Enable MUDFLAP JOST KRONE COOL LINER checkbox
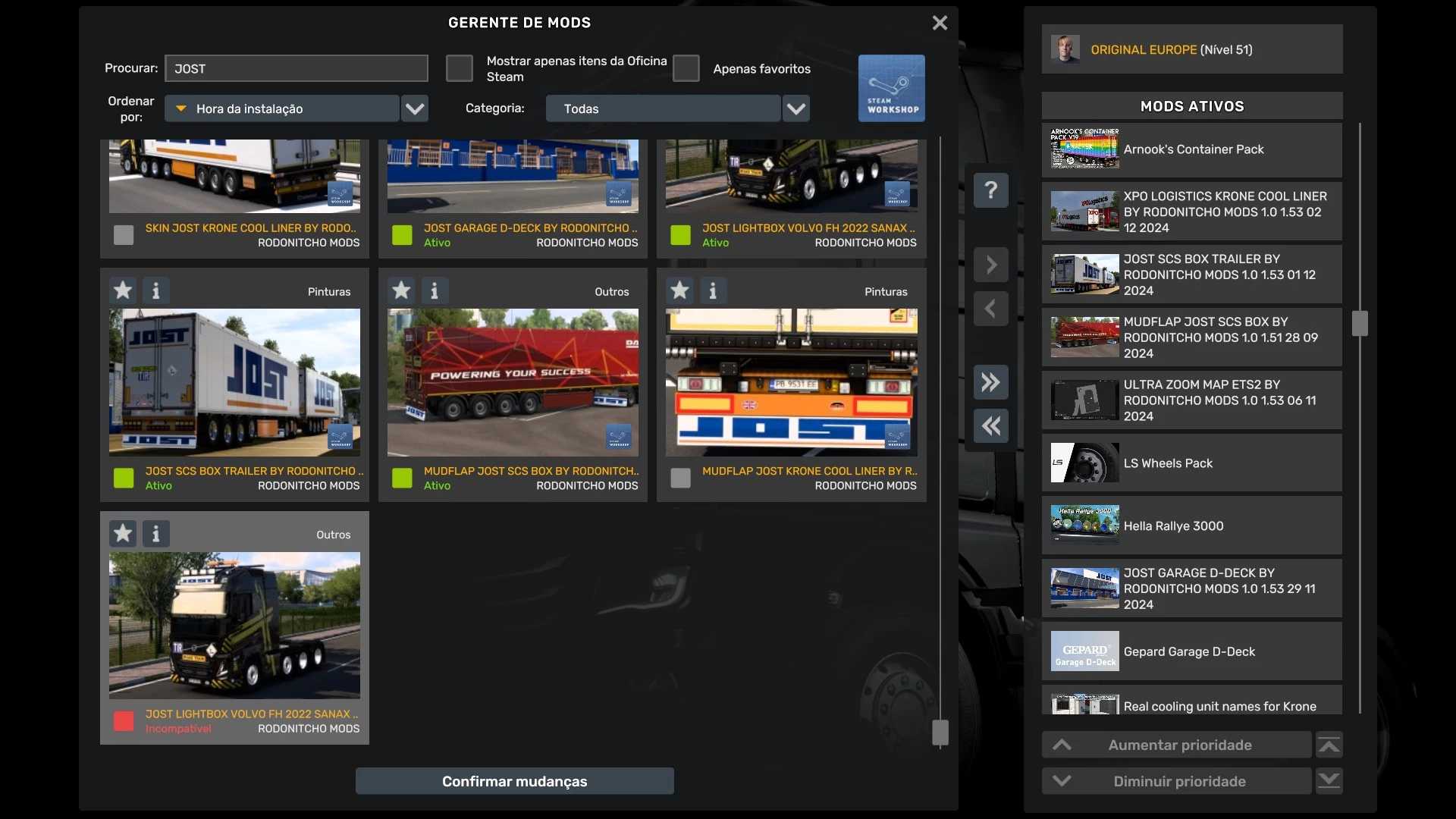Viewport: 1456px width, 819px height. pos(680,478)
